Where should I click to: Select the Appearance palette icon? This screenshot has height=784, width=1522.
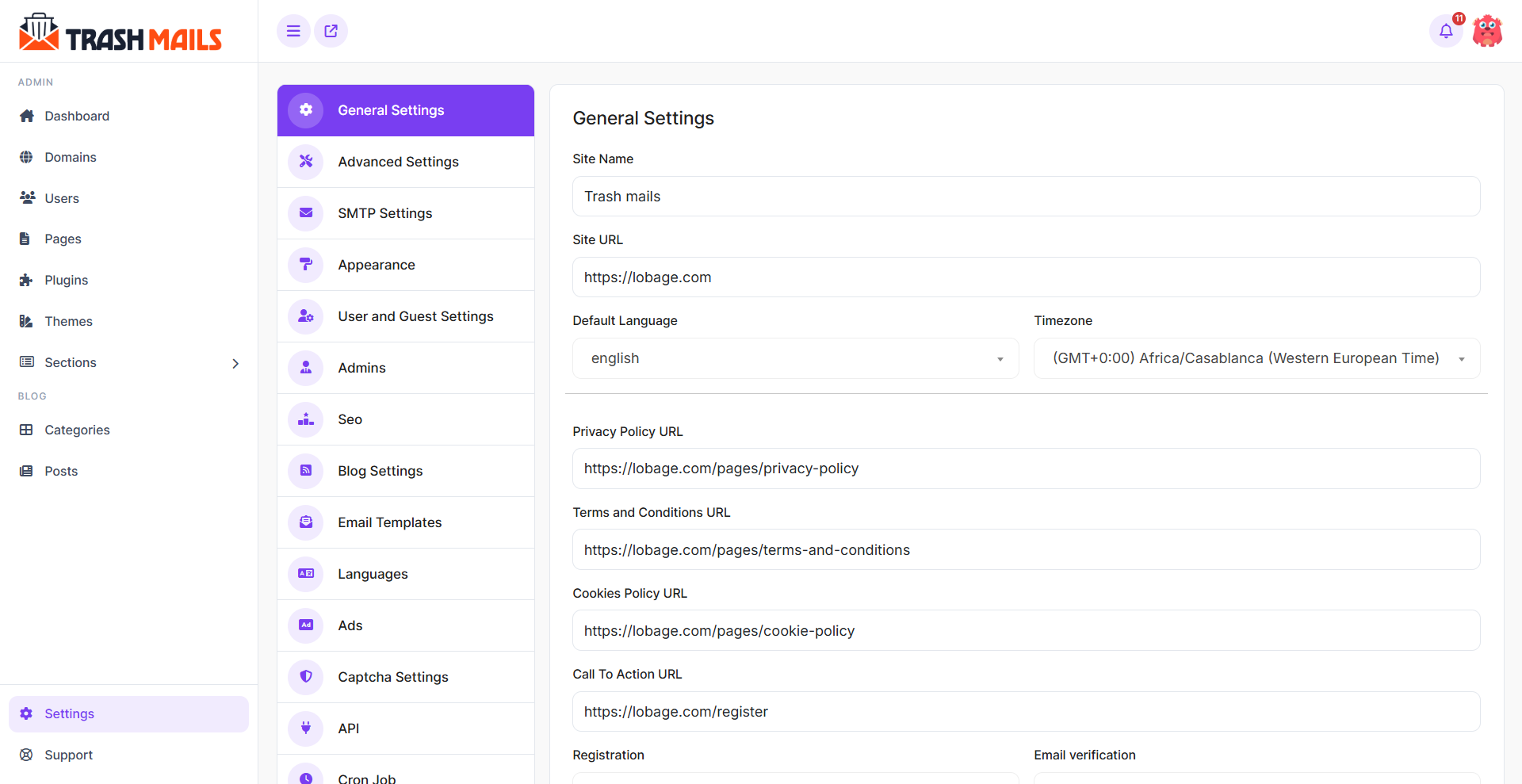click(x=305, y=265)
